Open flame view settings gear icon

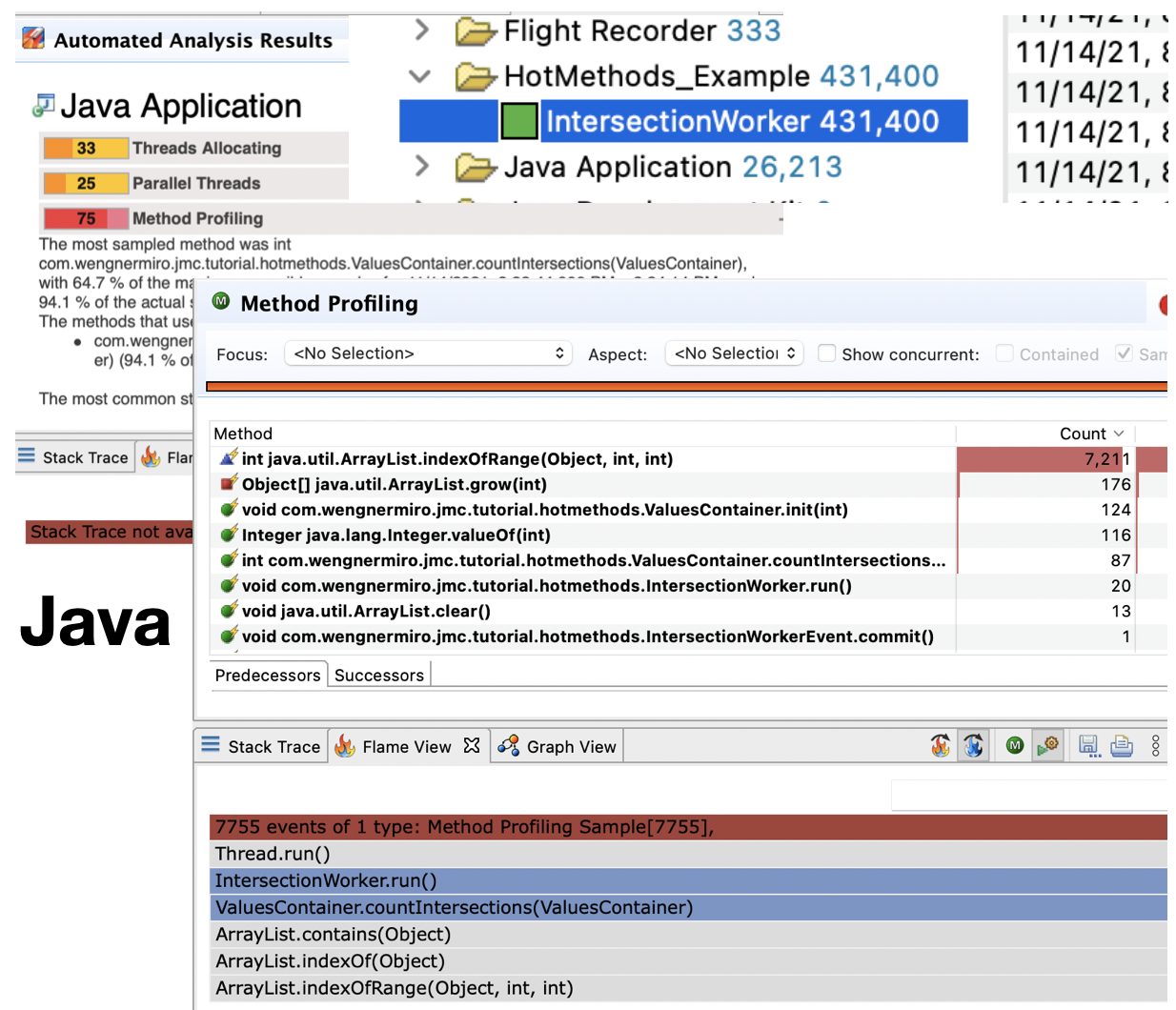[1047, 746]
